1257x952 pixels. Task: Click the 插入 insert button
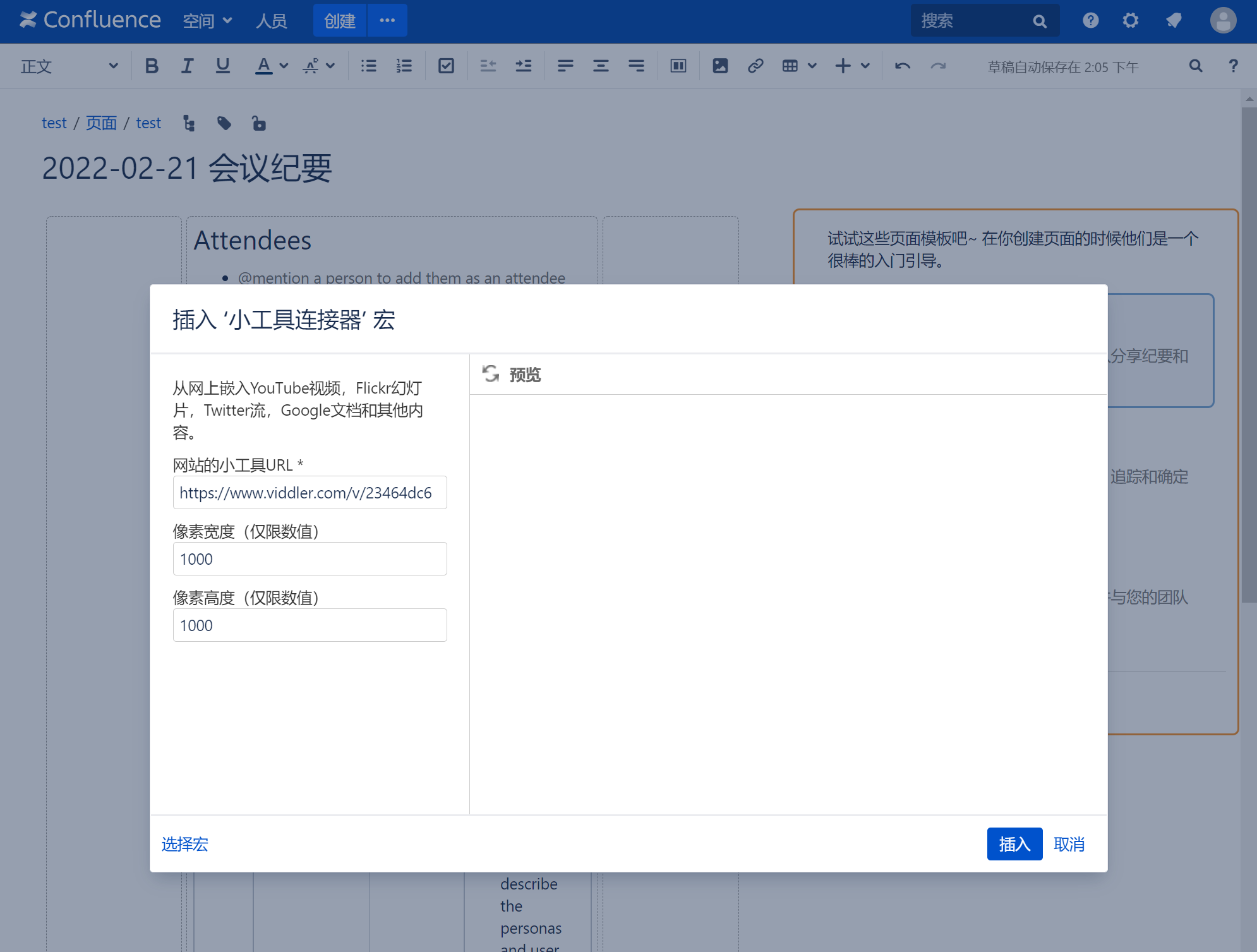click(1014, 844)
